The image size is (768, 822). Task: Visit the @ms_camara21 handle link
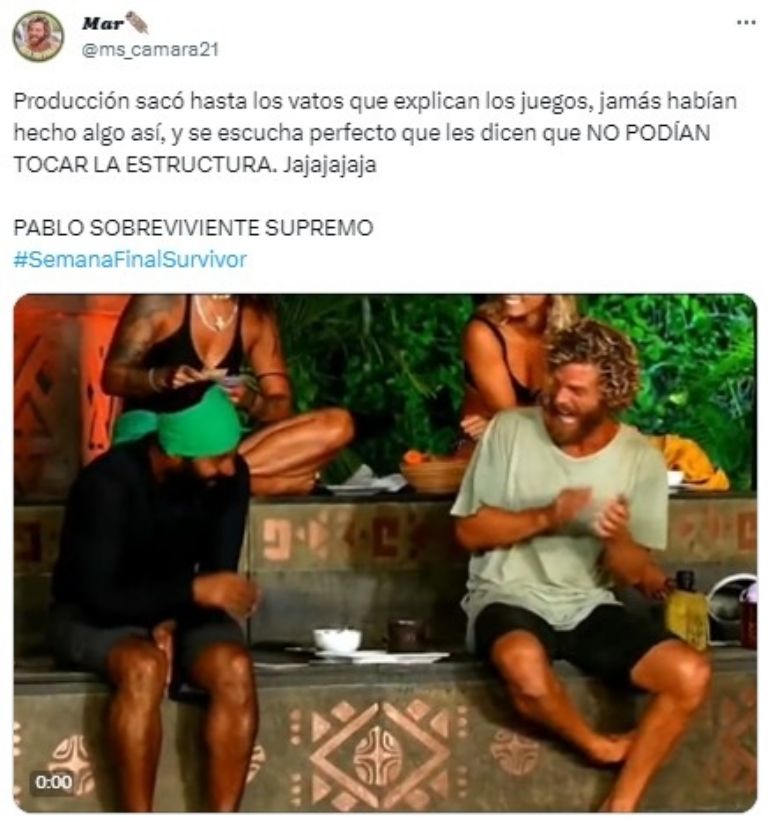coord(150,50)
